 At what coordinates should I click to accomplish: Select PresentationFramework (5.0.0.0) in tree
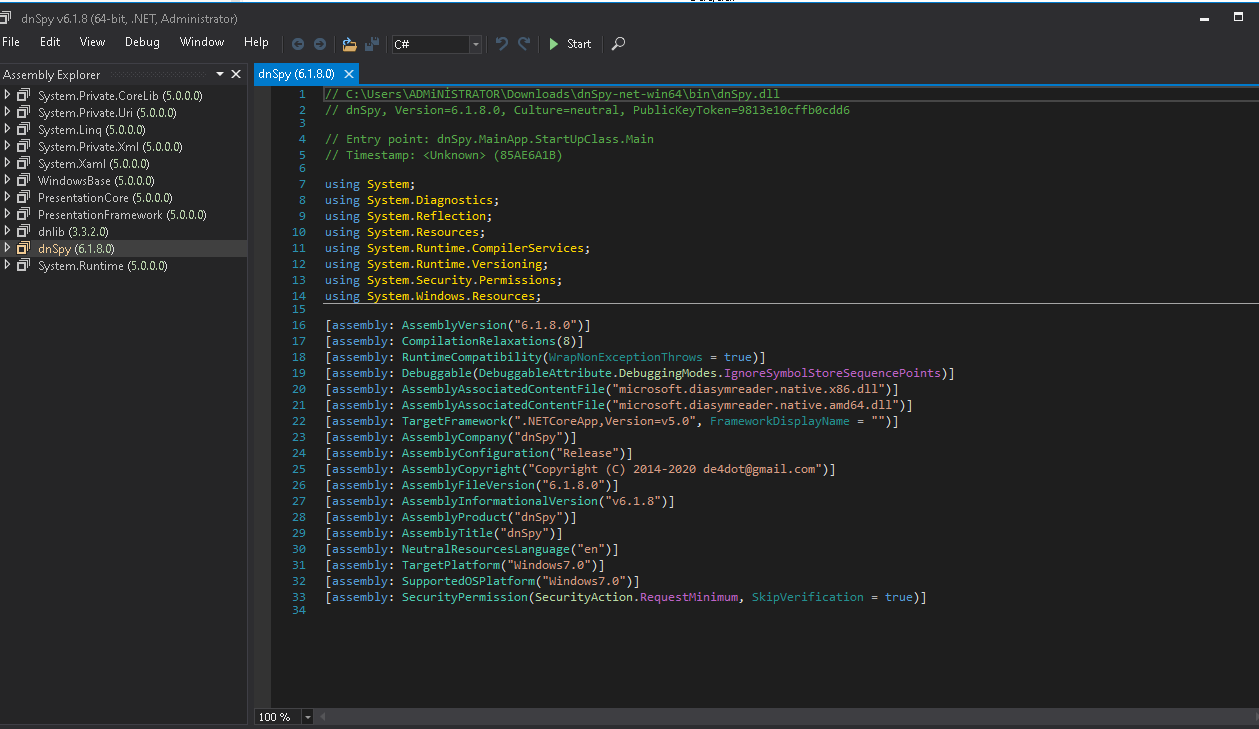pyautogui.click(x=122, y=215)
